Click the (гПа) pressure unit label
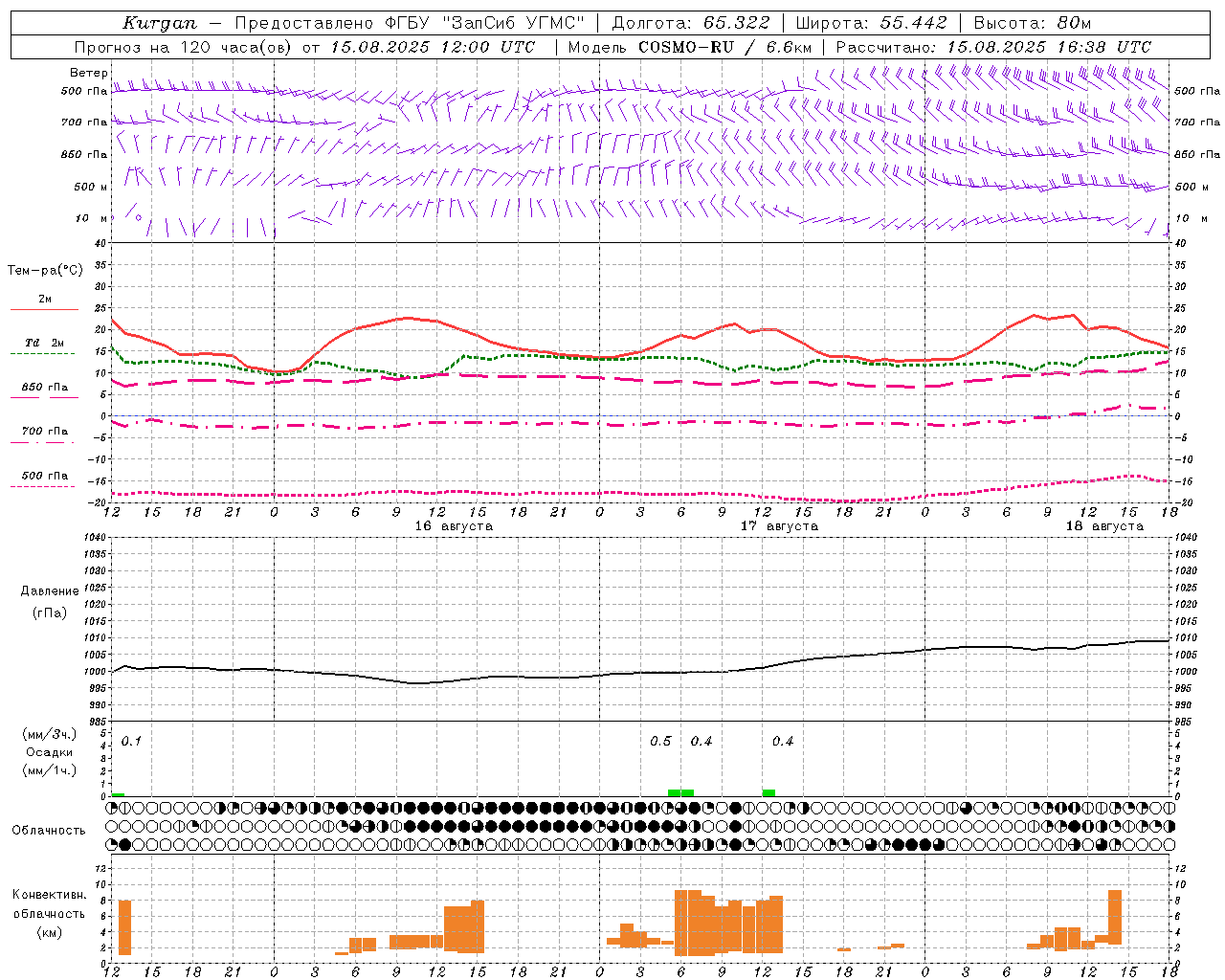 (x=50, y=612)
